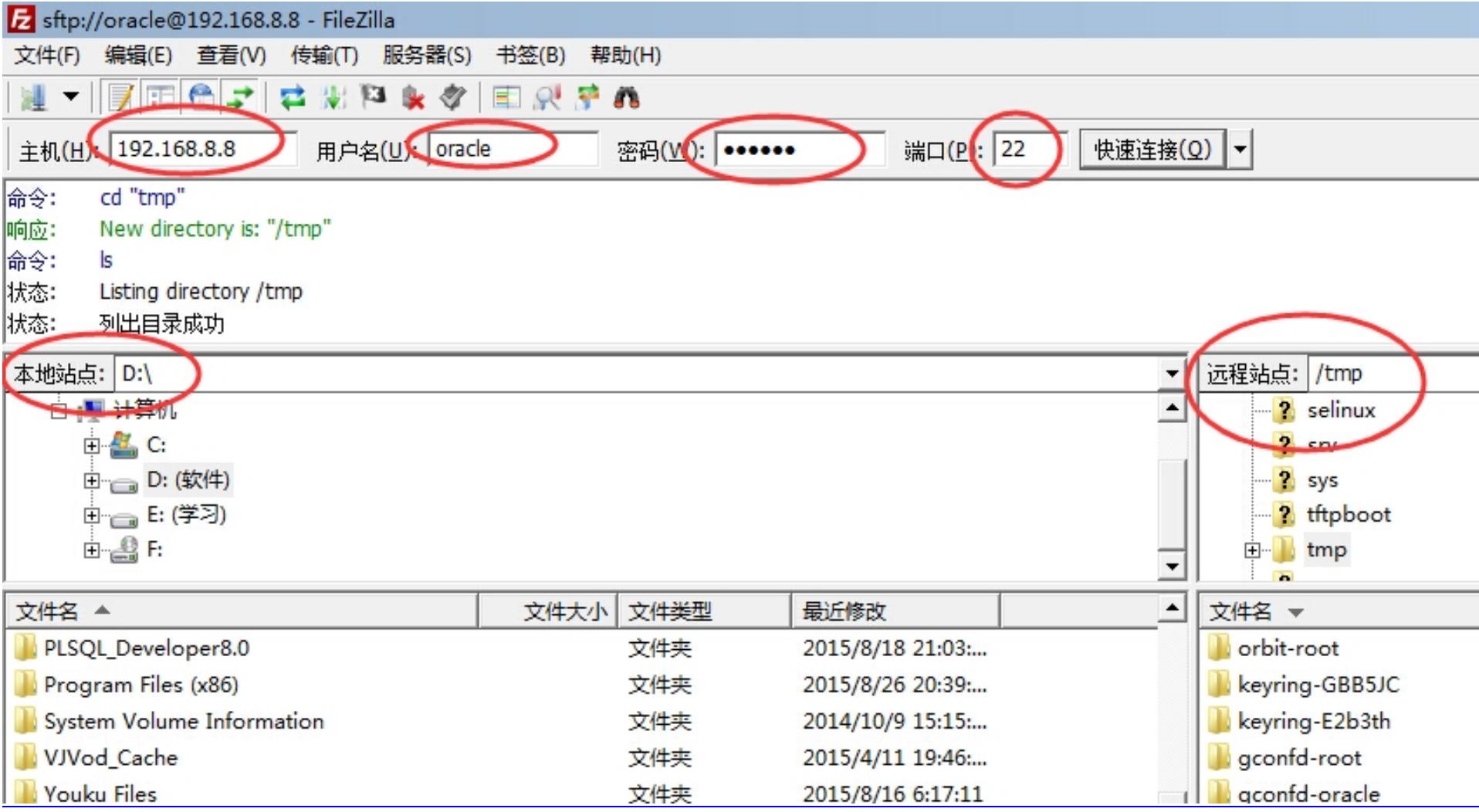Open the 文件(F) menu
This screenshot has width=1479, height=812.
[46, 56]
